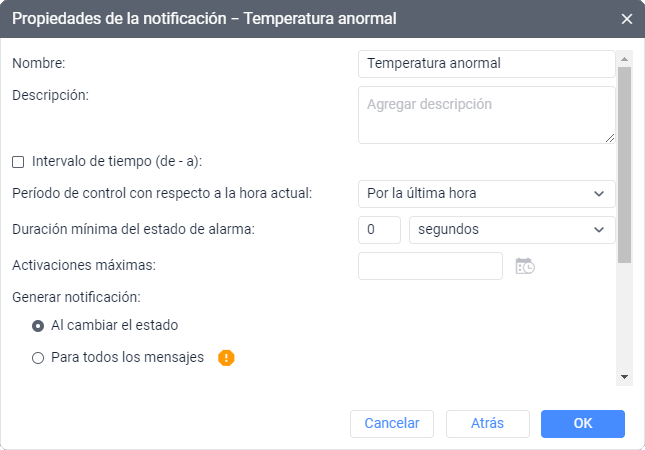The image size is (645, 450).
Task: Select Al cambiar el estado option
Action: (x=38, y=325)
